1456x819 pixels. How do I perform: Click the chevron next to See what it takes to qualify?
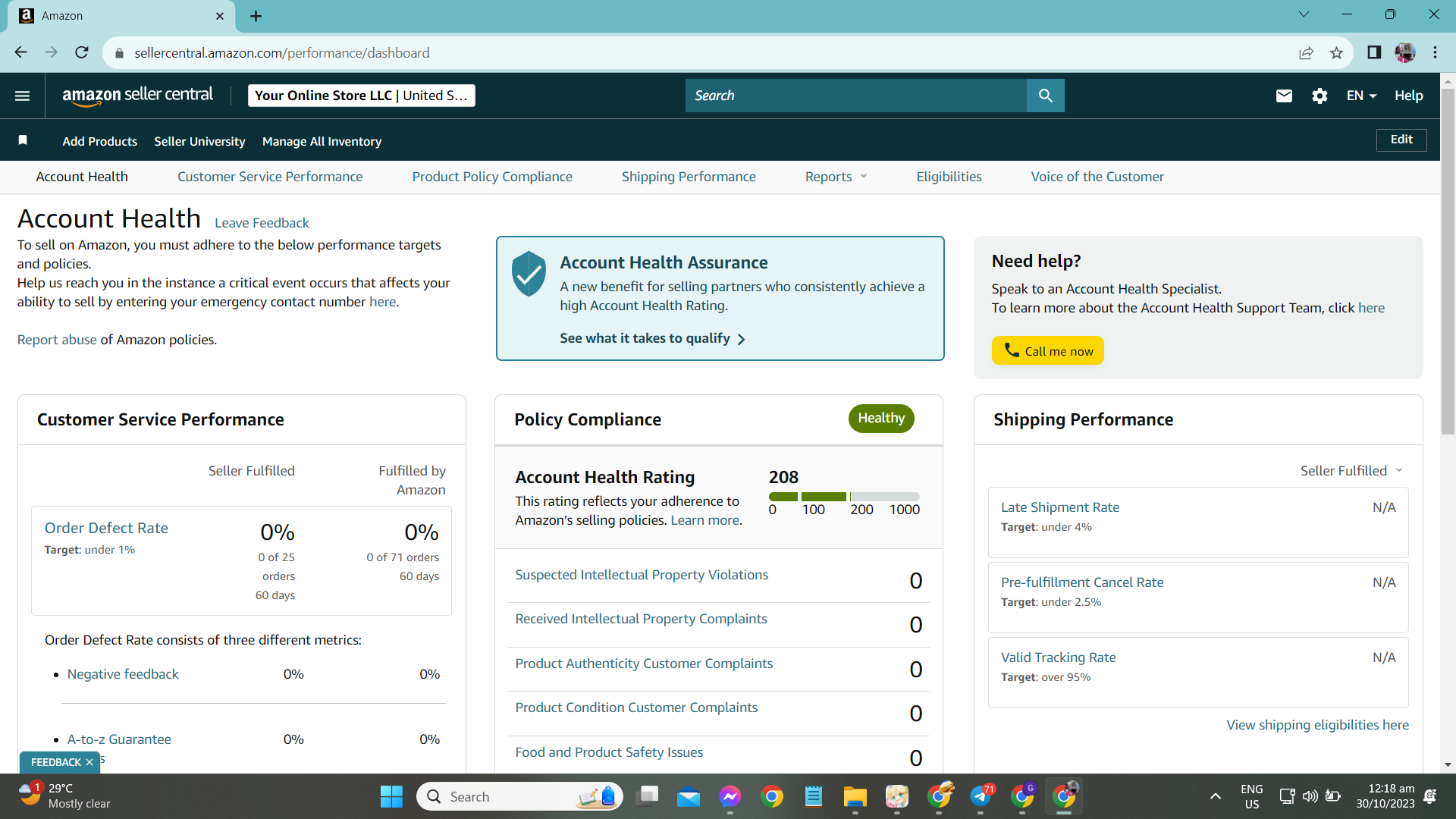[741, 339]
